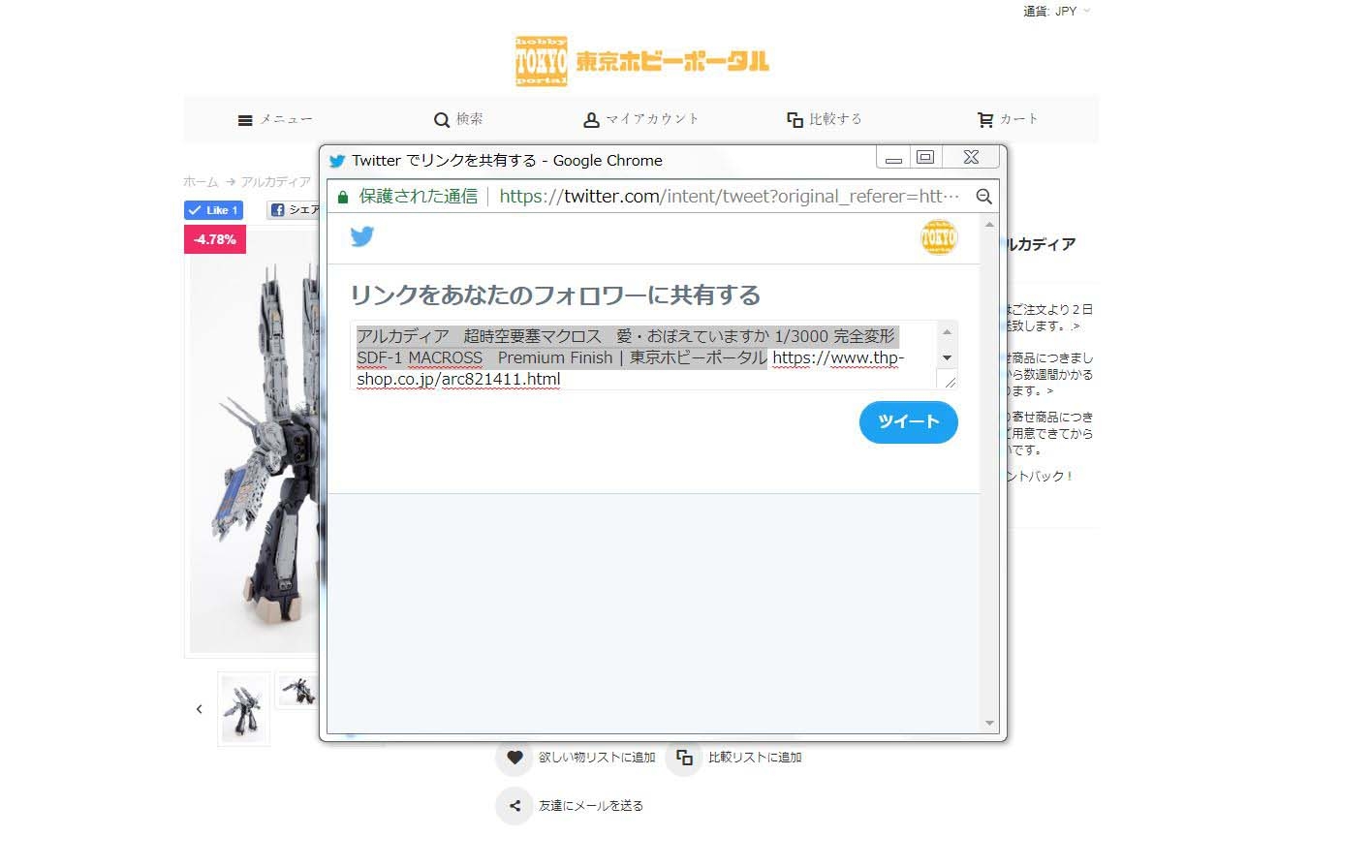Image resolution: width=1372 pixels, height=868 pixels.
Task: Click the -4.78% discount badge
Action: pyautogui.click(x=215, y=239)
